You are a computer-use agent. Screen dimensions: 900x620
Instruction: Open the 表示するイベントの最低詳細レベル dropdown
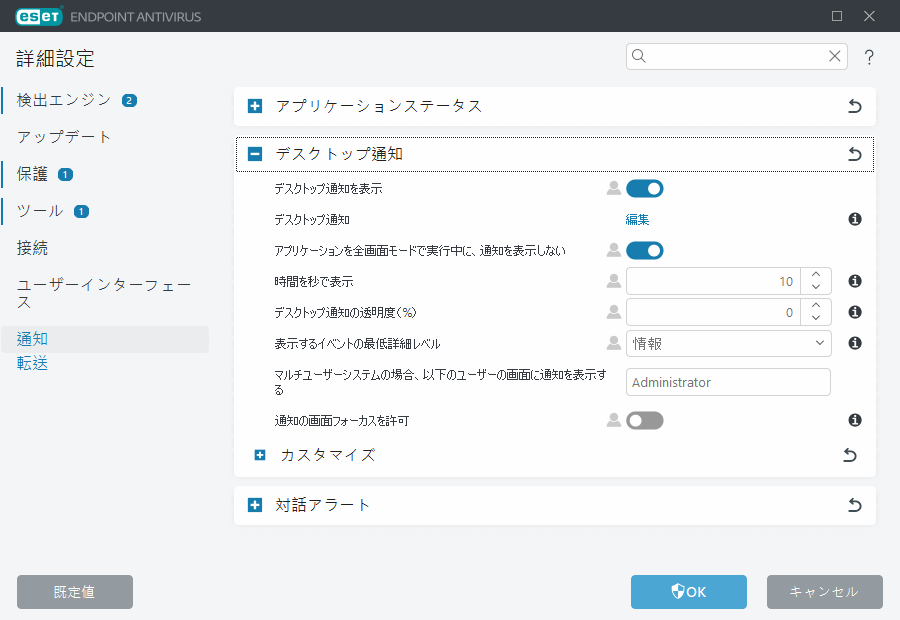[728, 343]
